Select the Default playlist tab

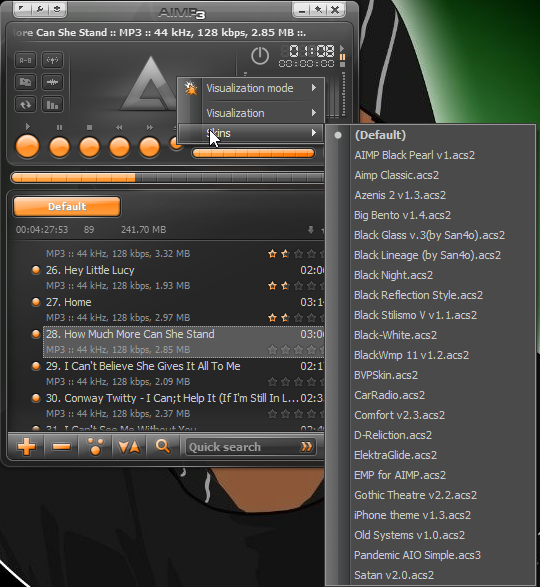(67, 207)
